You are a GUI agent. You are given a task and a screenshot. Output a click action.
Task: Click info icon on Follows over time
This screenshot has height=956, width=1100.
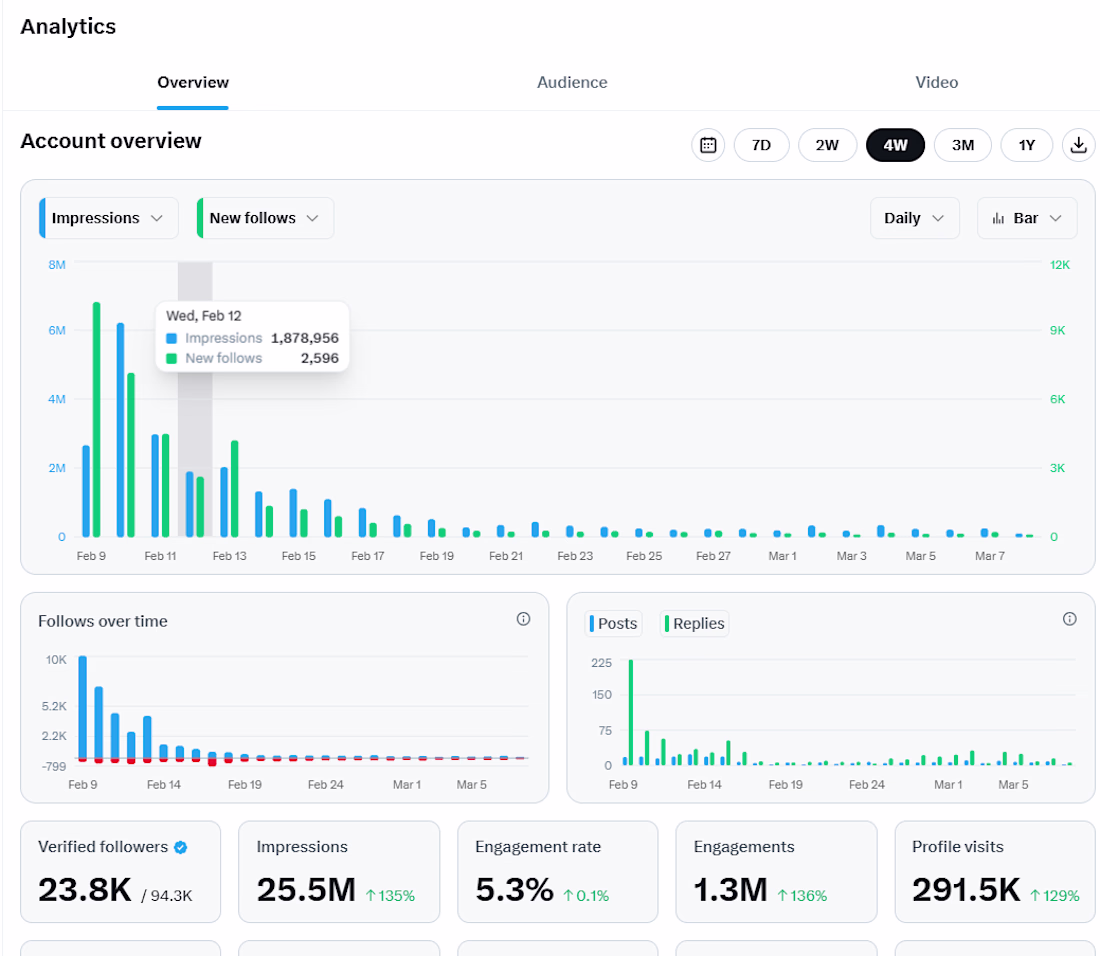[523, 619]
